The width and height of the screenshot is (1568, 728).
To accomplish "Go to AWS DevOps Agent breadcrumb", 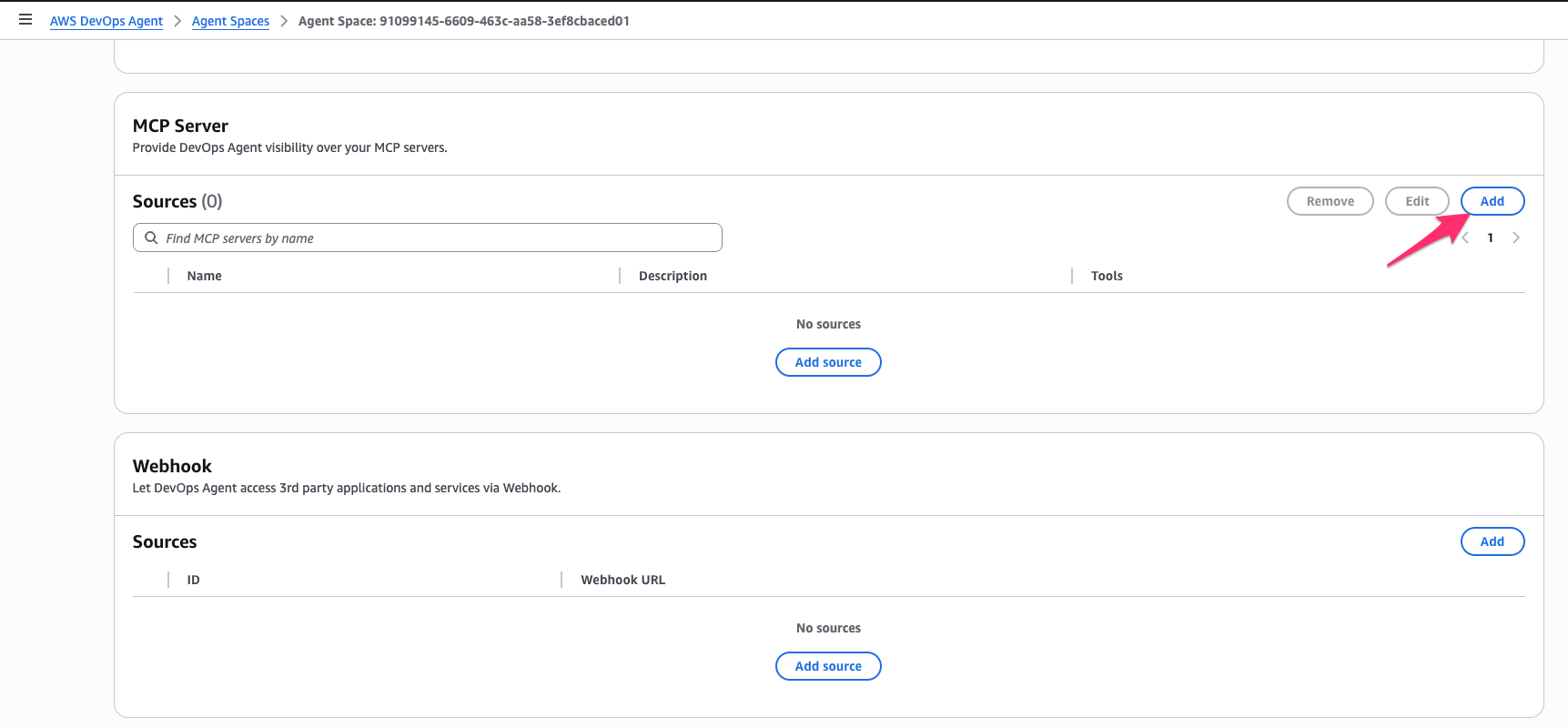I will pyautogui.click(x=106, y=21).
